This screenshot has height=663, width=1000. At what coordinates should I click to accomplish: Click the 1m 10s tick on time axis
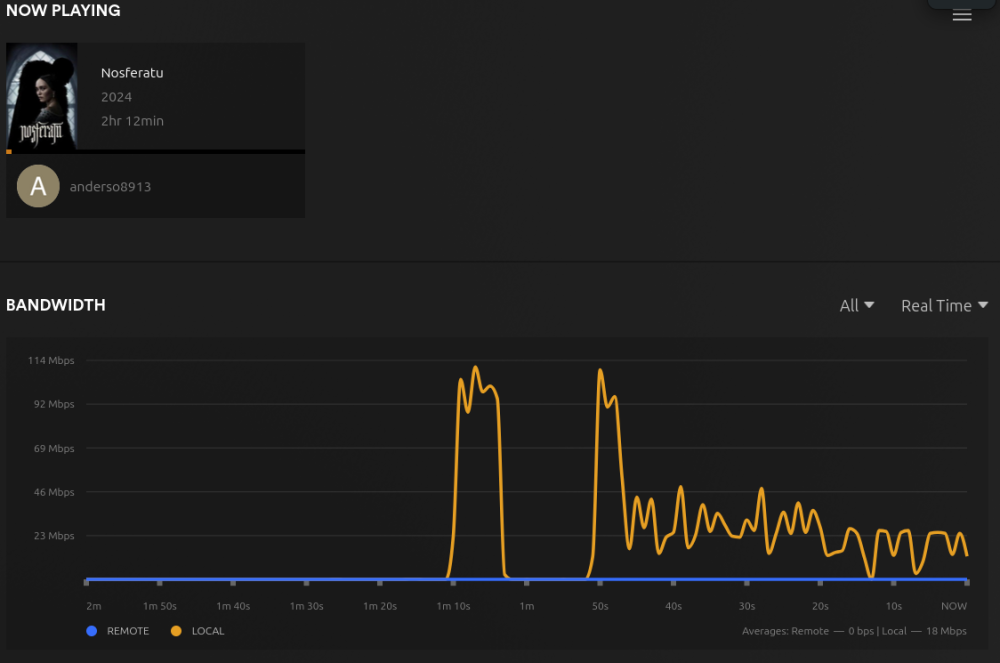pyautogui.click(x=453, y=606)
